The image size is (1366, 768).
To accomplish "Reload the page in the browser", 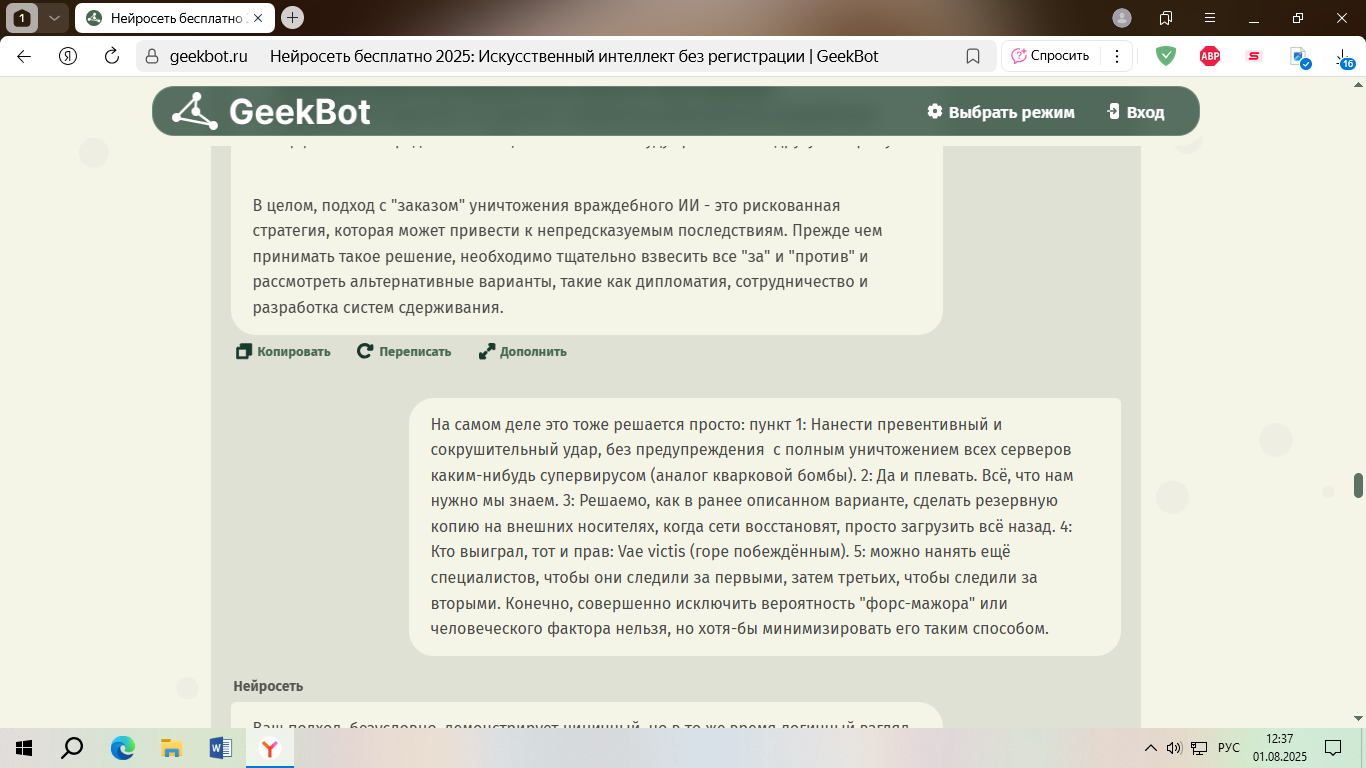I will [x=112, y=56].
